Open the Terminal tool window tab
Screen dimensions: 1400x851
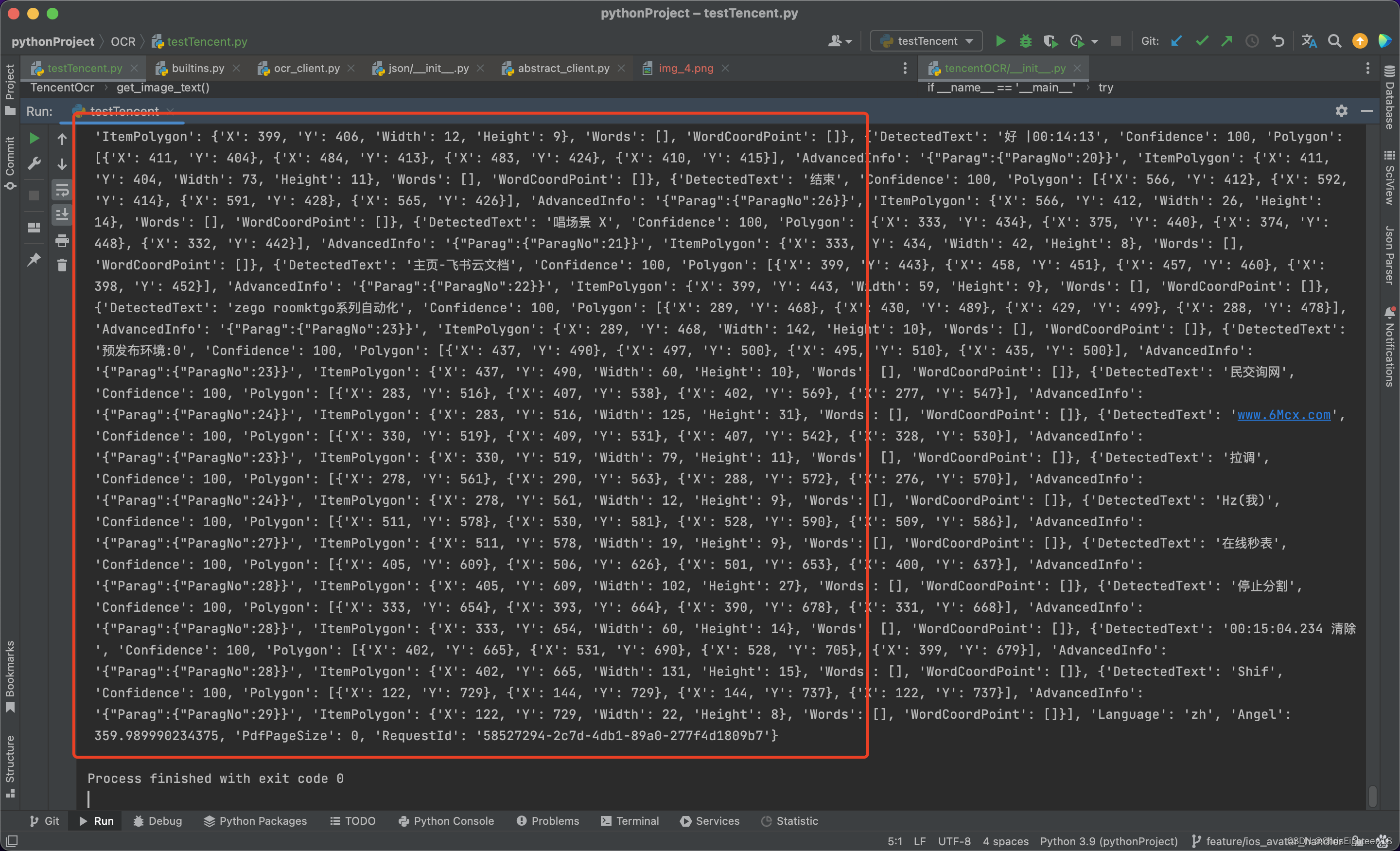click(x=630, y=820)
